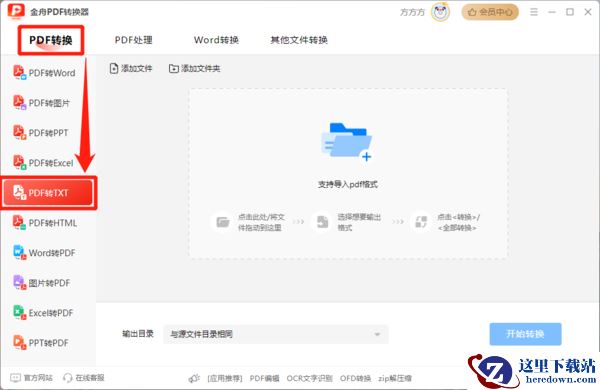600x390 pixels.
Task: Open 在线客服 online support
Action: click(84, 378)
